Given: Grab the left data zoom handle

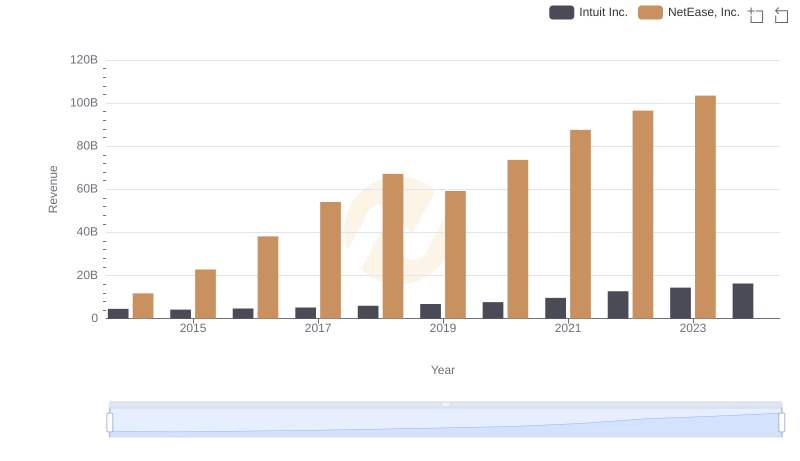Looking at the screenshot, I should click(x=110, y=423).
